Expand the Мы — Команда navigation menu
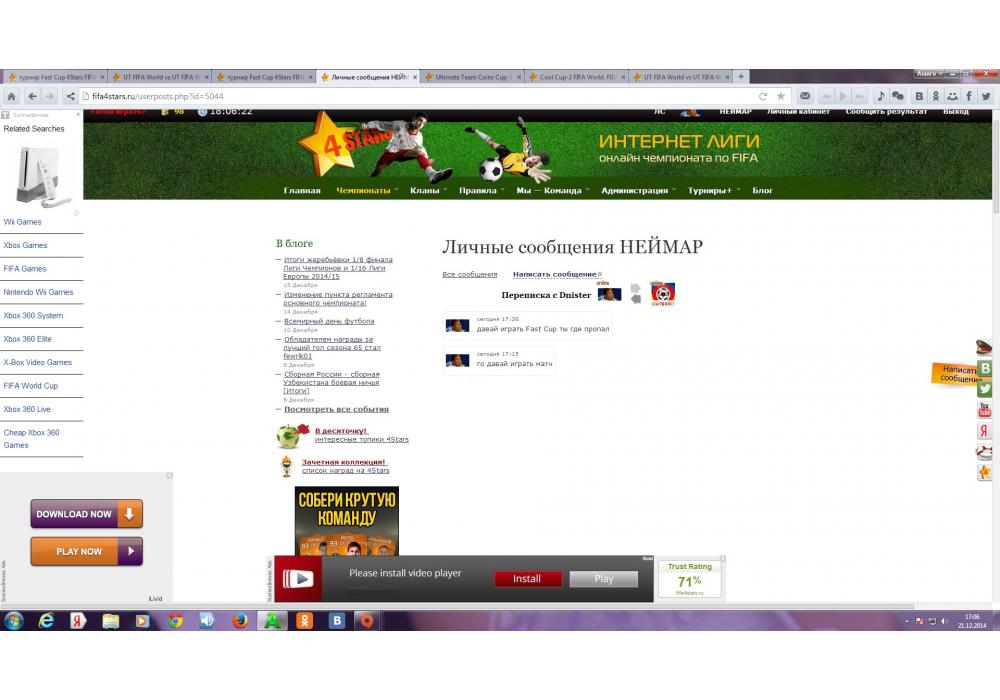The width and height of the screenshot is (1000, 700). coord(552,191)
